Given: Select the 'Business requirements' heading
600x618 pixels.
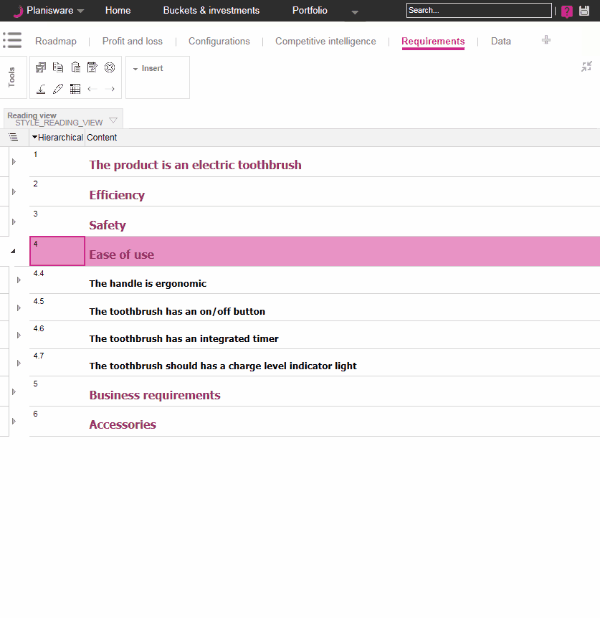Looking at the screenshot, I should click(155, 395).
